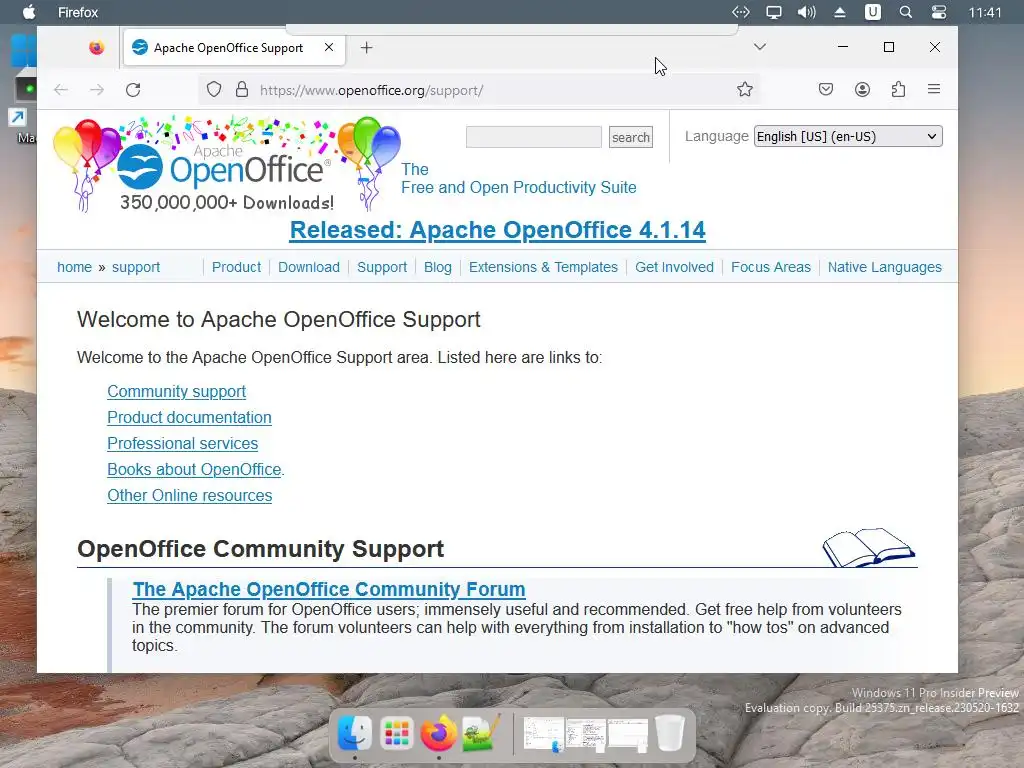Click the site security padlock icon
Screen dimensions: 1024x768
tap(242, 89)
